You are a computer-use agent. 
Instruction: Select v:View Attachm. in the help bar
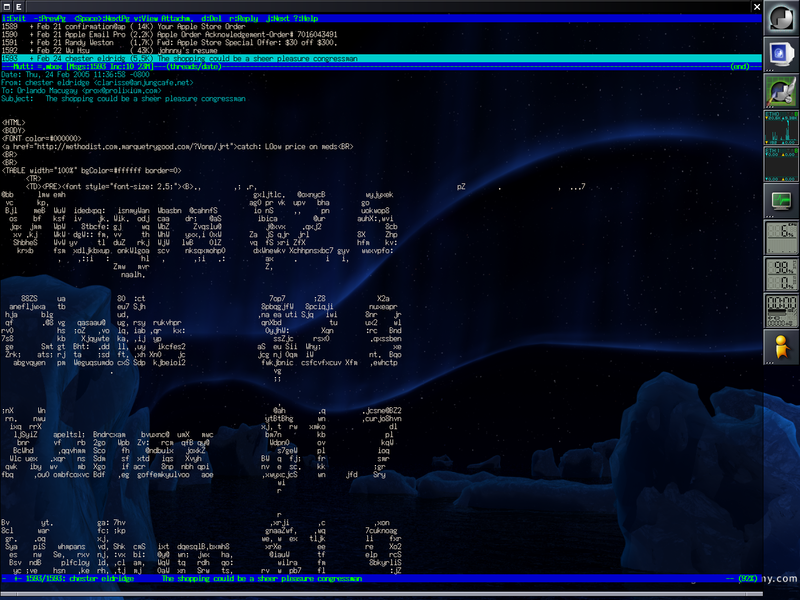coord(163,18)
